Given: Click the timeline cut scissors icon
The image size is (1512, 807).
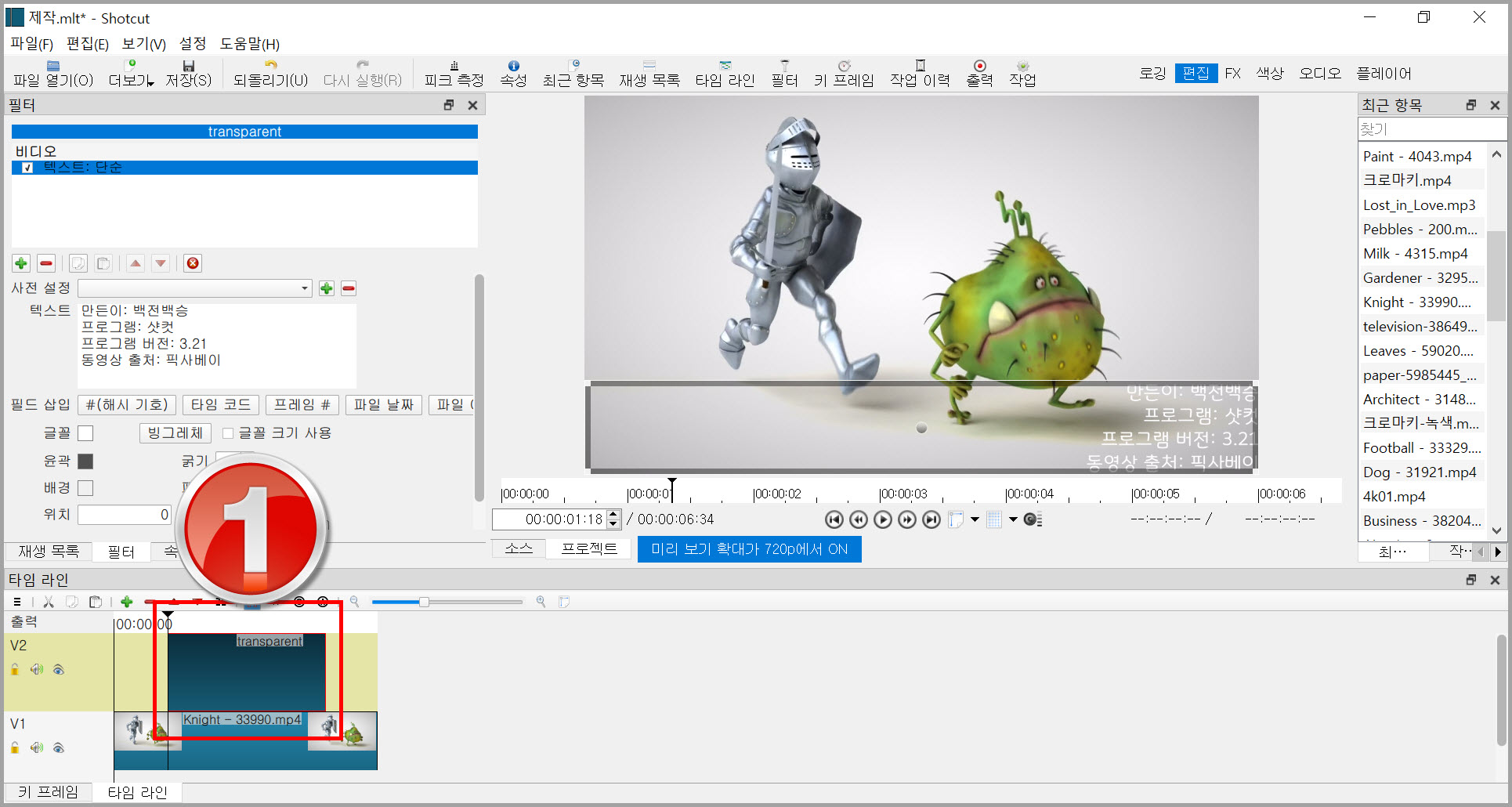Looking at the screenshot, I should click(x=49, y=602).
